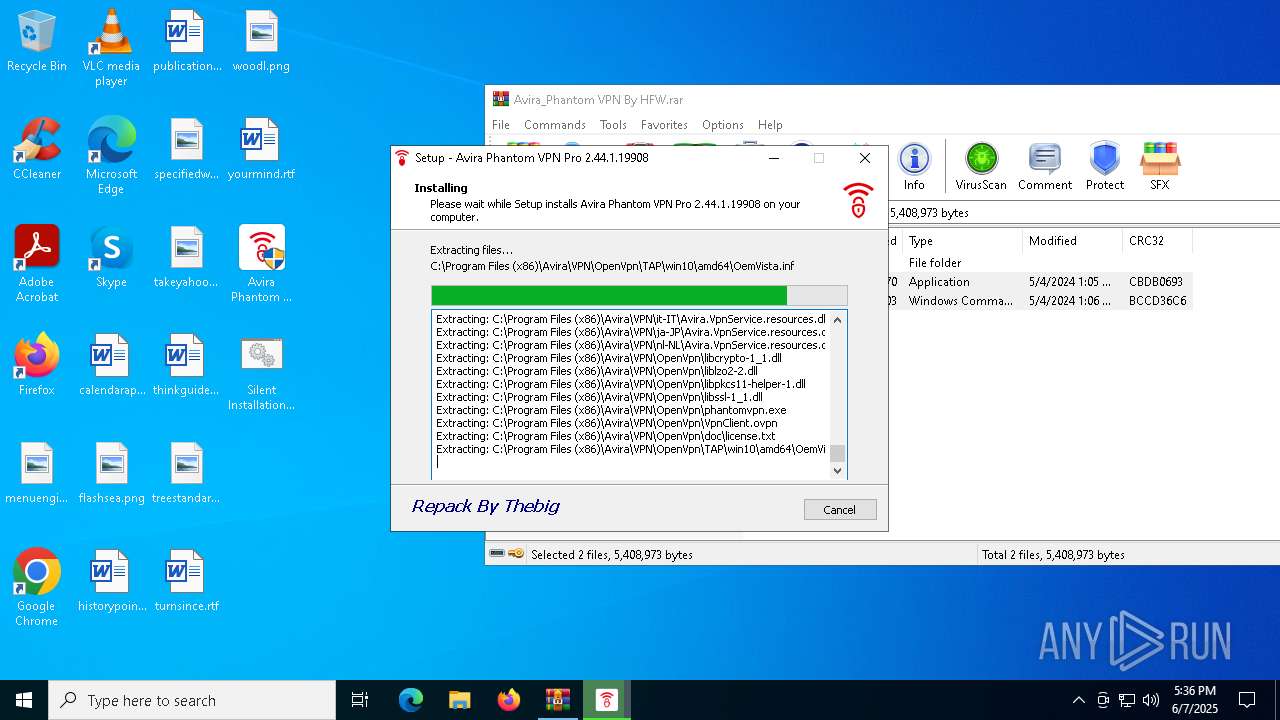Sort WinRAR list by Modified column
The width and height of the screenshot is (1280, 720).
pos(1072,241)
